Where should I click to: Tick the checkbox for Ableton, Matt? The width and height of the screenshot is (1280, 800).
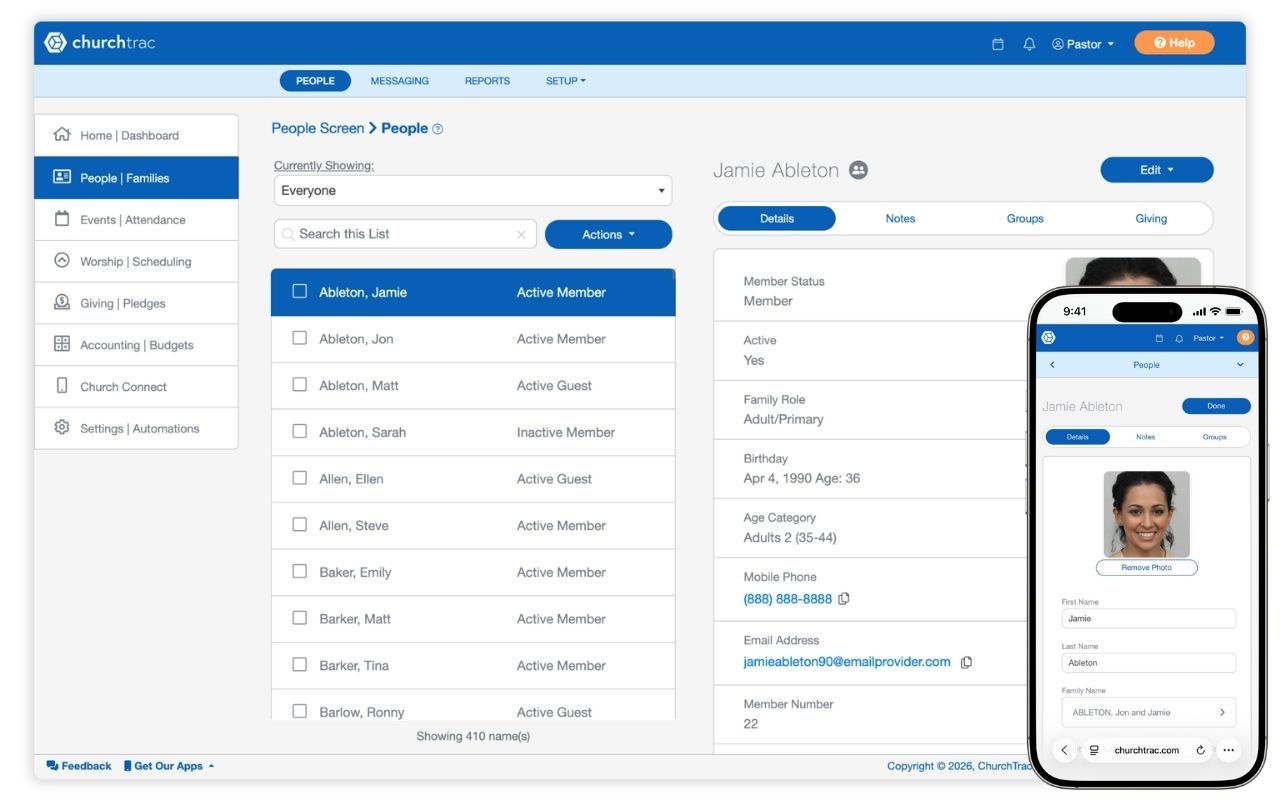pos(299,385)
